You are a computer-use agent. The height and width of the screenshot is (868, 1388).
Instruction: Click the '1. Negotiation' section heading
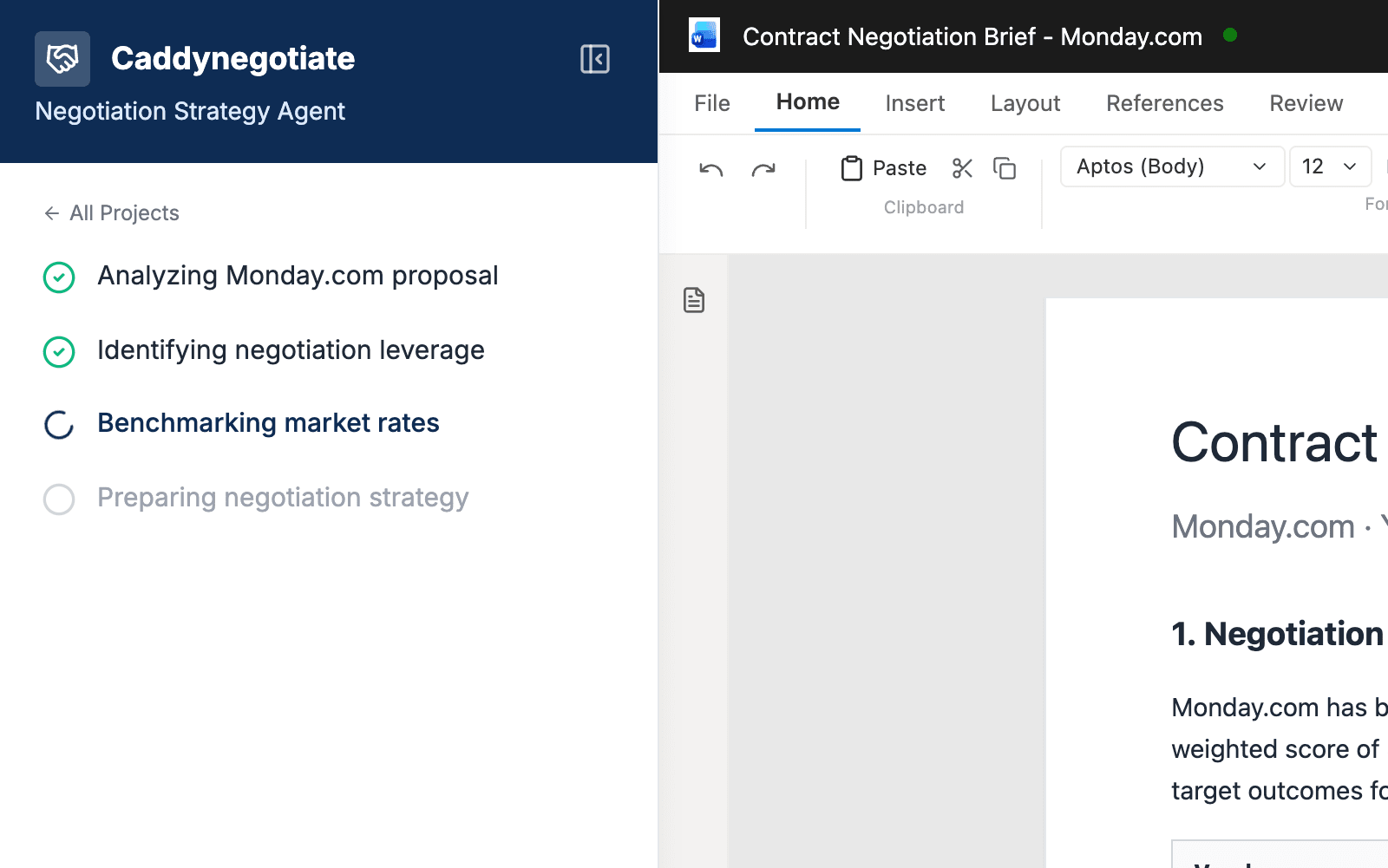tap(1277, 634)
